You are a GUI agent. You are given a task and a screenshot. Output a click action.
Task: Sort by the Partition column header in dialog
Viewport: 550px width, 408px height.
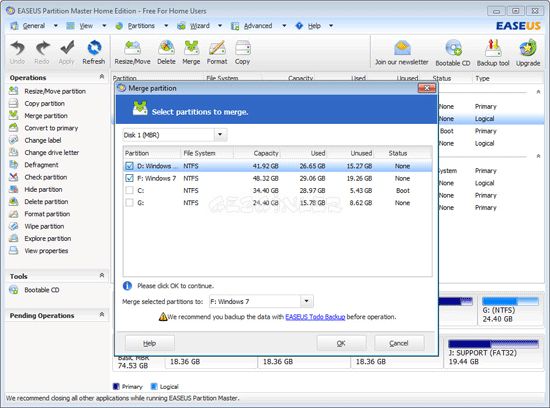tap(152, 153)
